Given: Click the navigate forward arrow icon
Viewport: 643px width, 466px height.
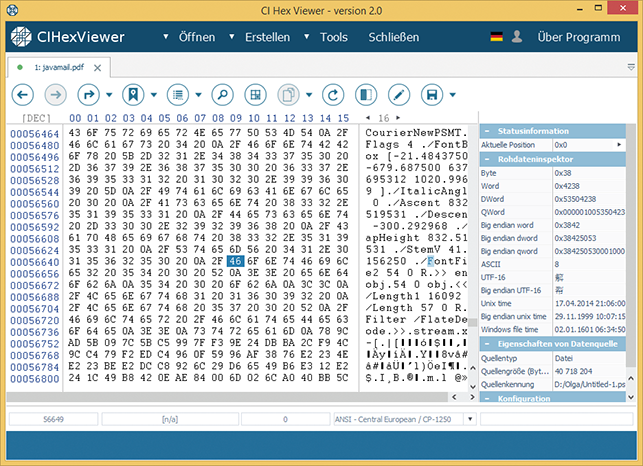Looking at the screenshot, I should point(55,95).
